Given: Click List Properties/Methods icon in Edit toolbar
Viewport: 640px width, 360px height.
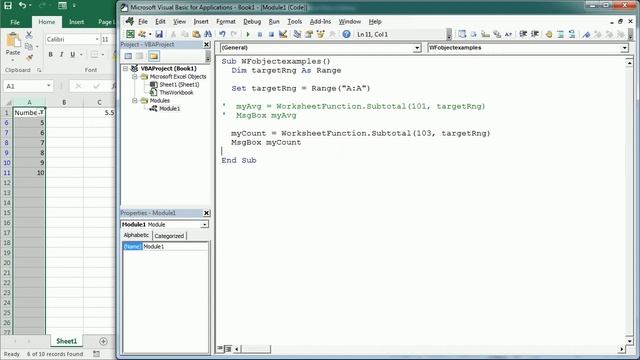Looking at the screenshot, I should click(462, 34).
